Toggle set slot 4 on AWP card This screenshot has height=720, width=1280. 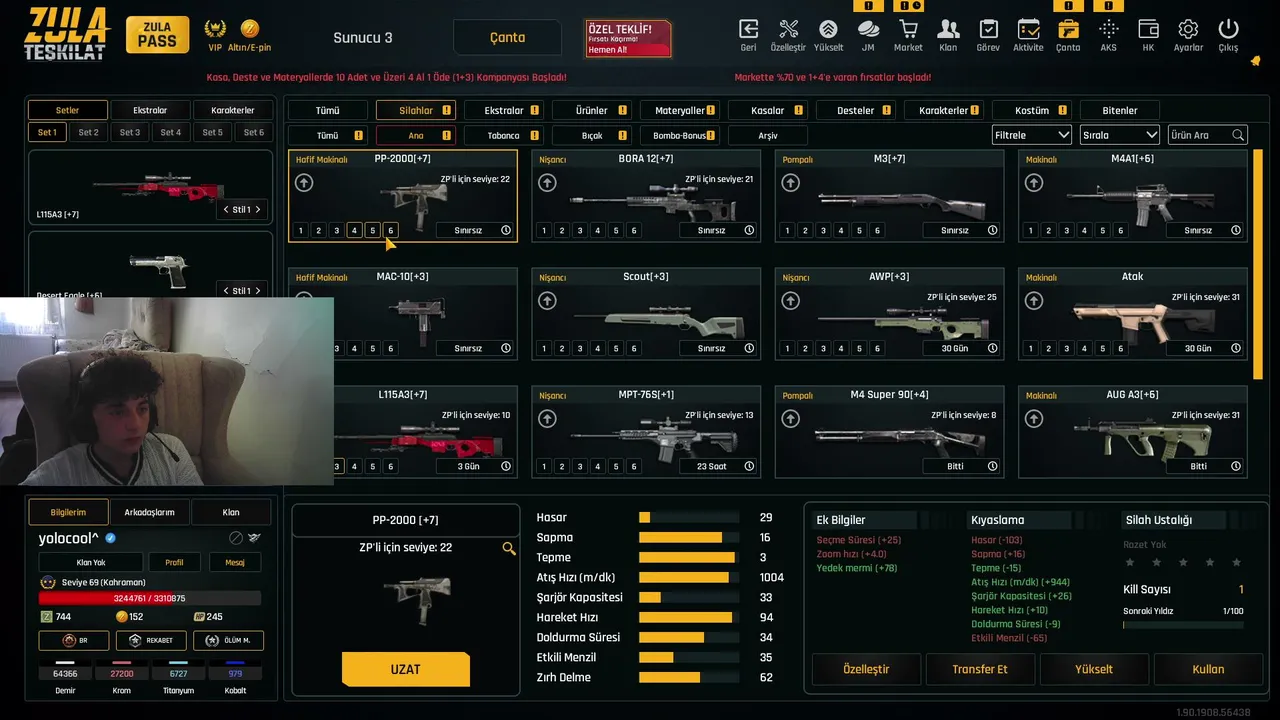[841, 348]
